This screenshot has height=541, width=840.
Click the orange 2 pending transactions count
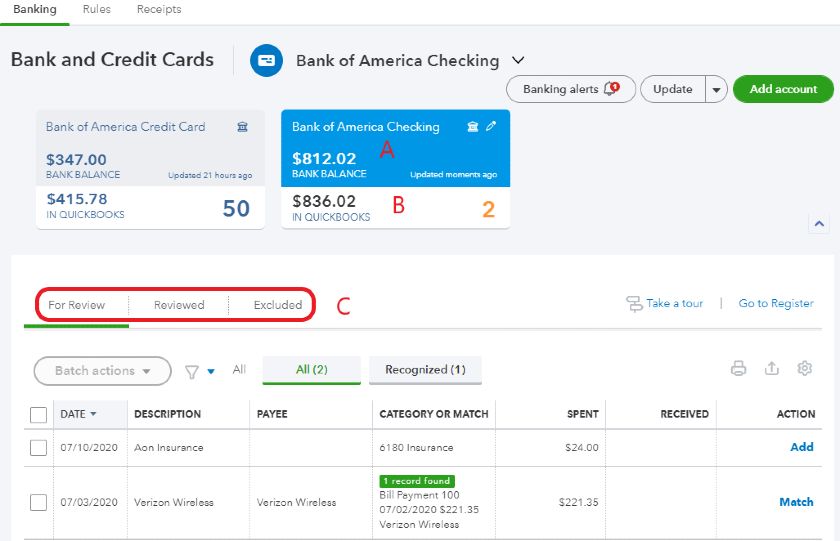[489, 209]
